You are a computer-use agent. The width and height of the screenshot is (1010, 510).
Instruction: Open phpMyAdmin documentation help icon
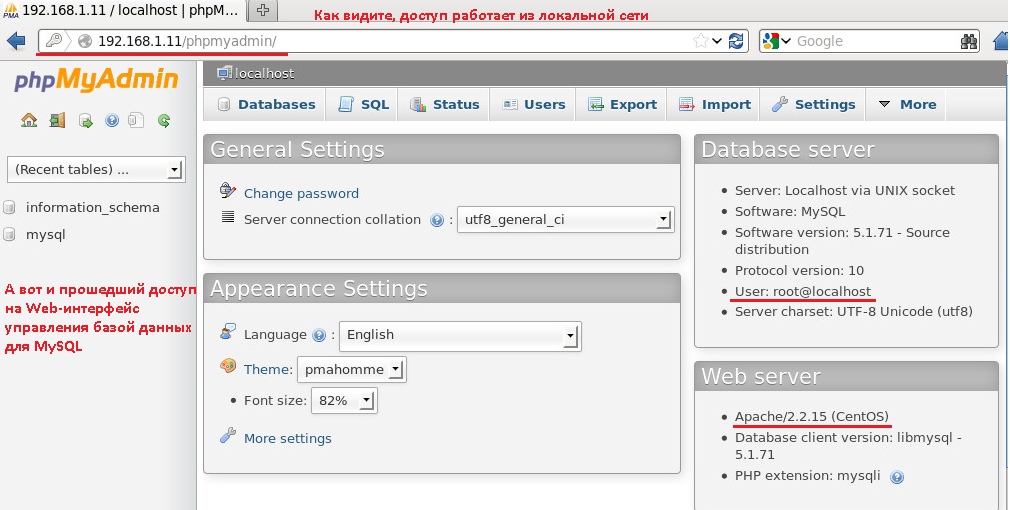[x=112, y=120]
